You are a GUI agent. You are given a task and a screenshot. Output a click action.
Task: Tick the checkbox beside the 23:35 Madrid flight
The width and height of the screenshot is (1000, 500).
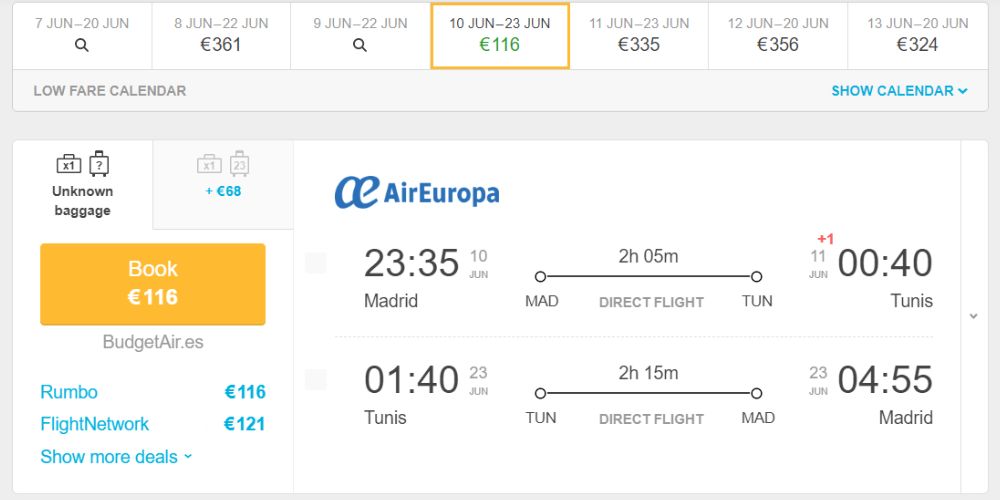coord(316,263)
